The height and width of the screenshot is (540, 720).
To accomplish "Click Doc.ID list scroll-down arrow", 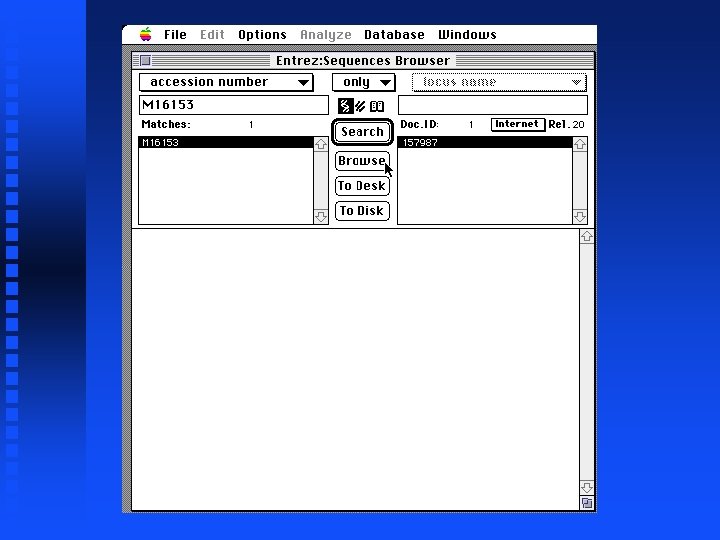I will point(579,216).
